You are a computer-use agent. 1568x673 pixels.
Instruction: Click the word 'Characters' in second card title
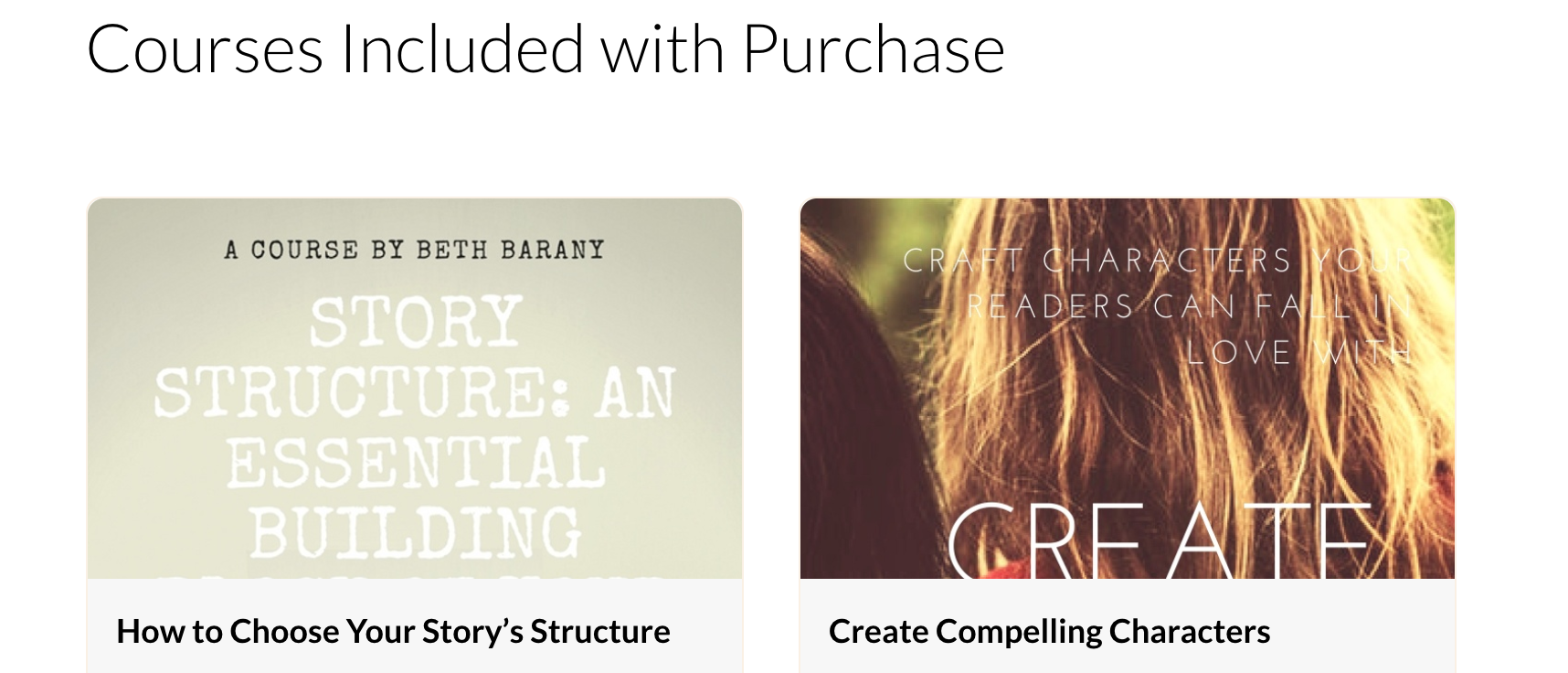pos(1190,632)
